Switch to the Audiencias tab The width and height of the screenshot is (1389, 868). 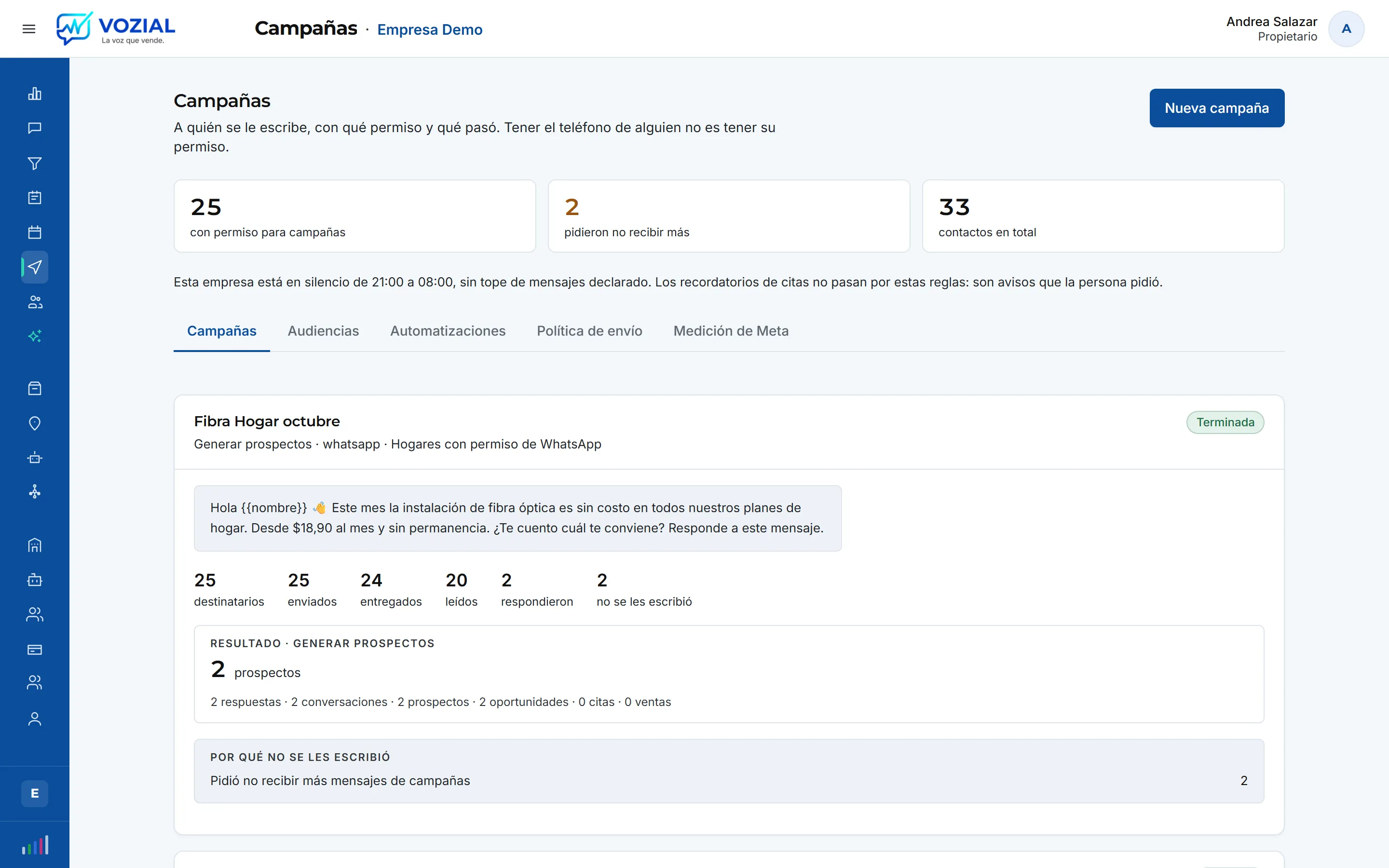tap(323, 331)
